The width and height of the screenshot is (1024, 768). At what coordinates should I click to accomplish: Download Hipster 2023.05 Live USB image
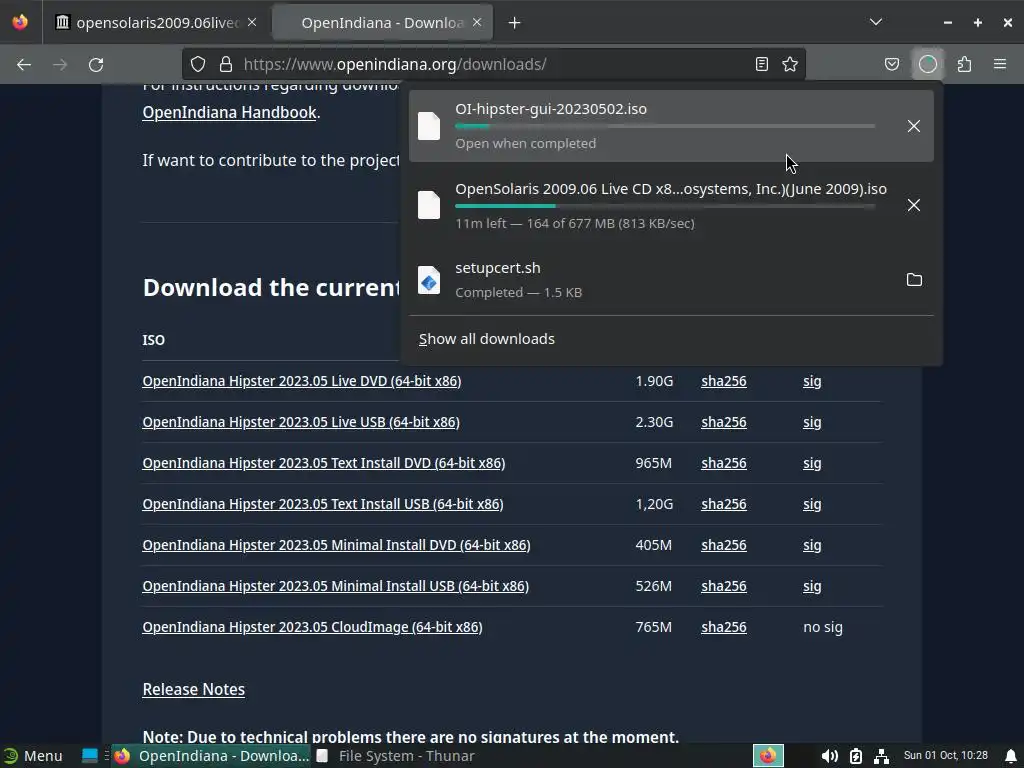[x=301, y=422]
